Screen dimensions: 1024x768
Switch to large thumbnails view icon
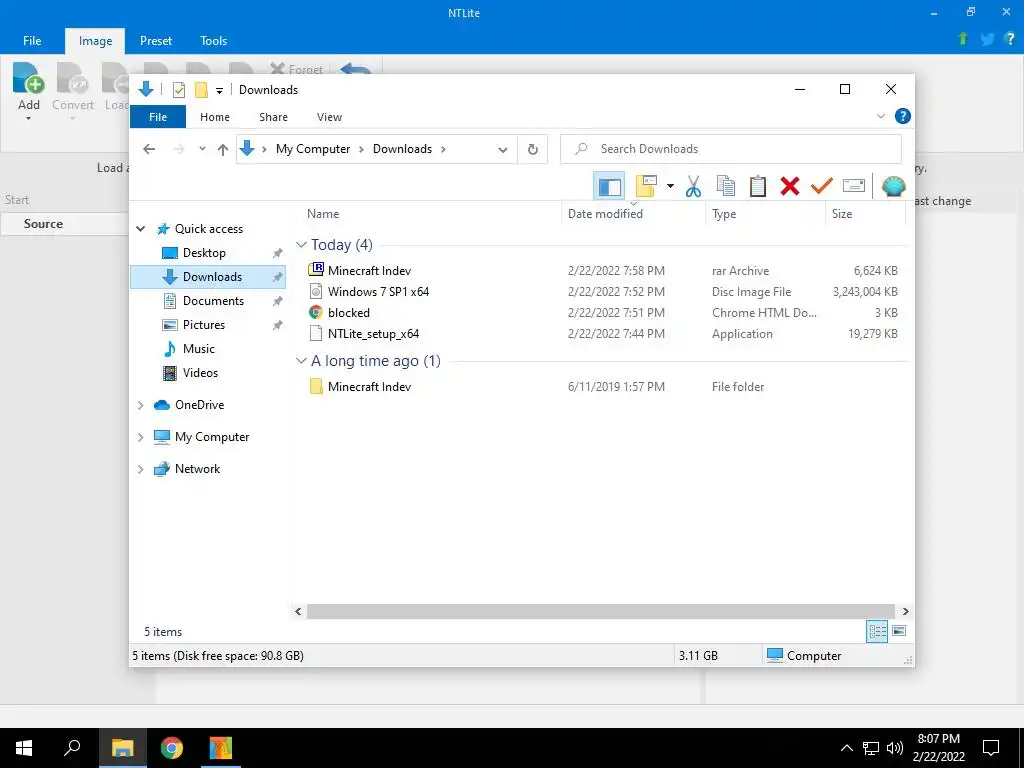tap(899, 631)
